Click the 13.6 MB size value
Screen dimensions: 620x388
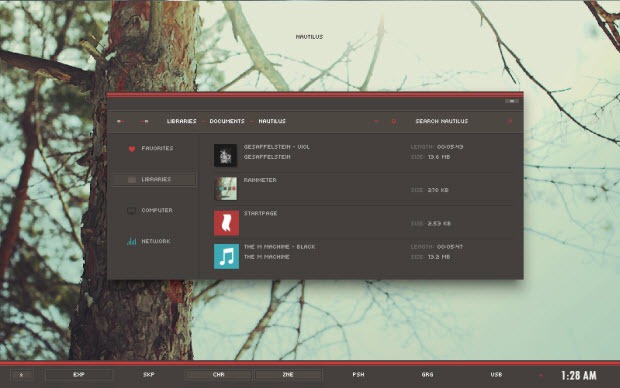coord(439,157)
